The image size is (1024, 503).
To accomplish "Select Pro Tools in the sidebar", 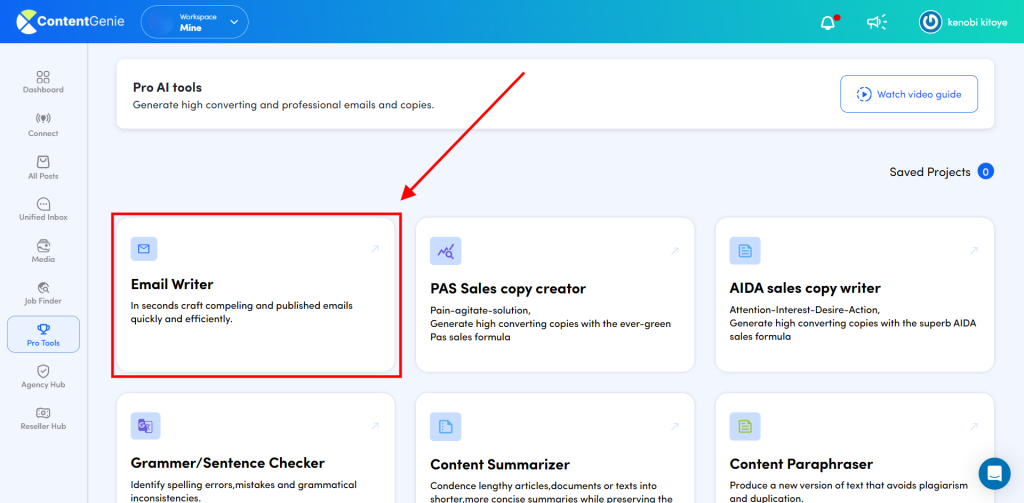I will tap(43, 334).
